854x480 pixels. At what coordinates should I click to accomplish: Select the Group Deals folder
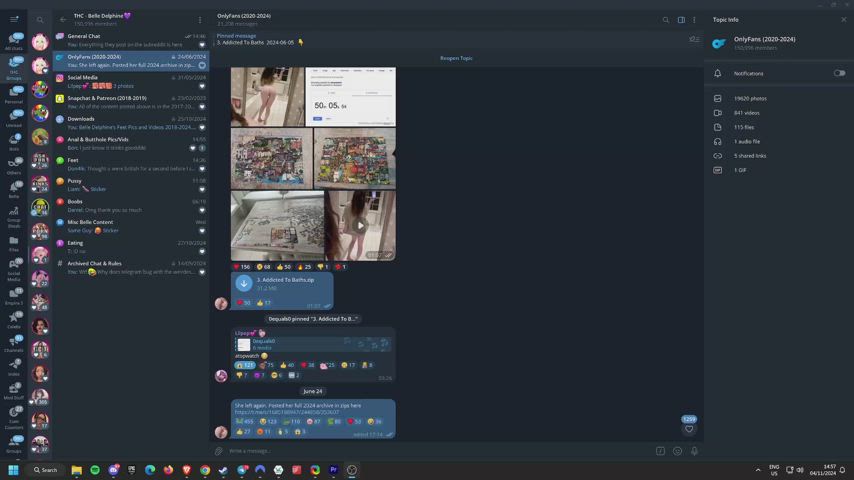tap(14, 217)
